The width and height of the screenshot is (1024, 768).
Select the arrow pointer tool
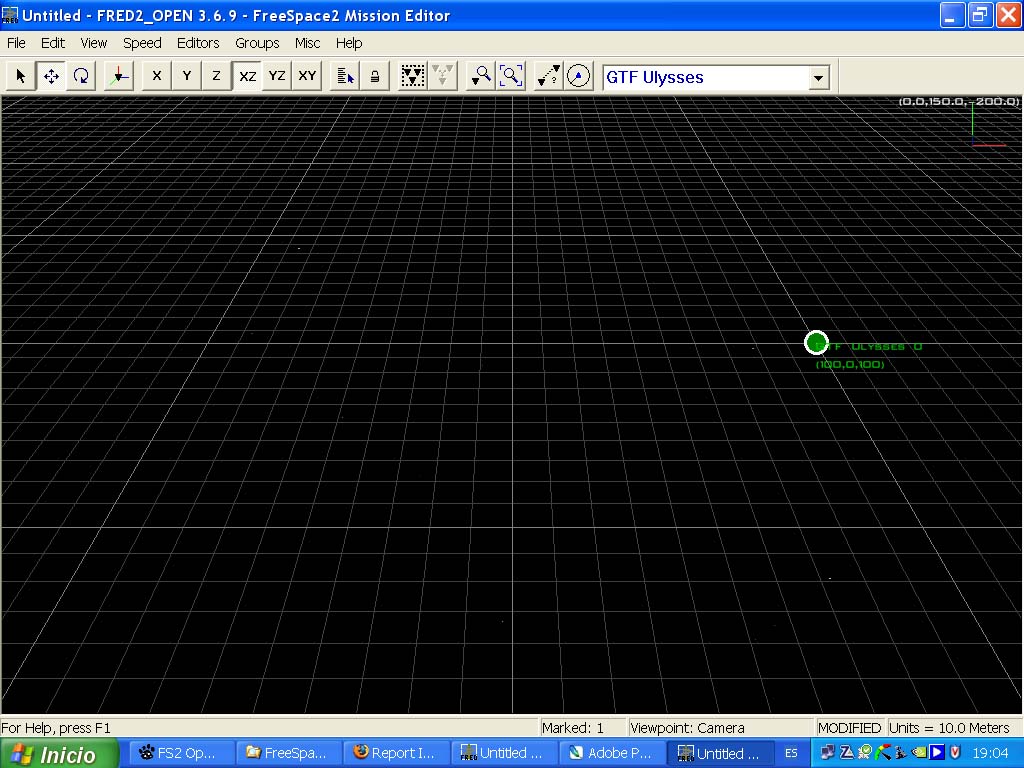[x=21, y=76]
